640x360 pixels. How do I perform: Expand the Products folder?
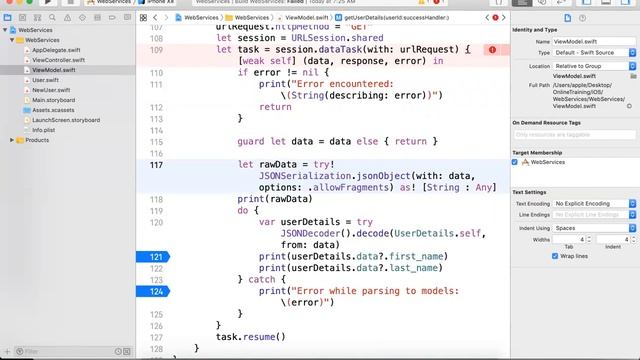[x=12, y=140]
